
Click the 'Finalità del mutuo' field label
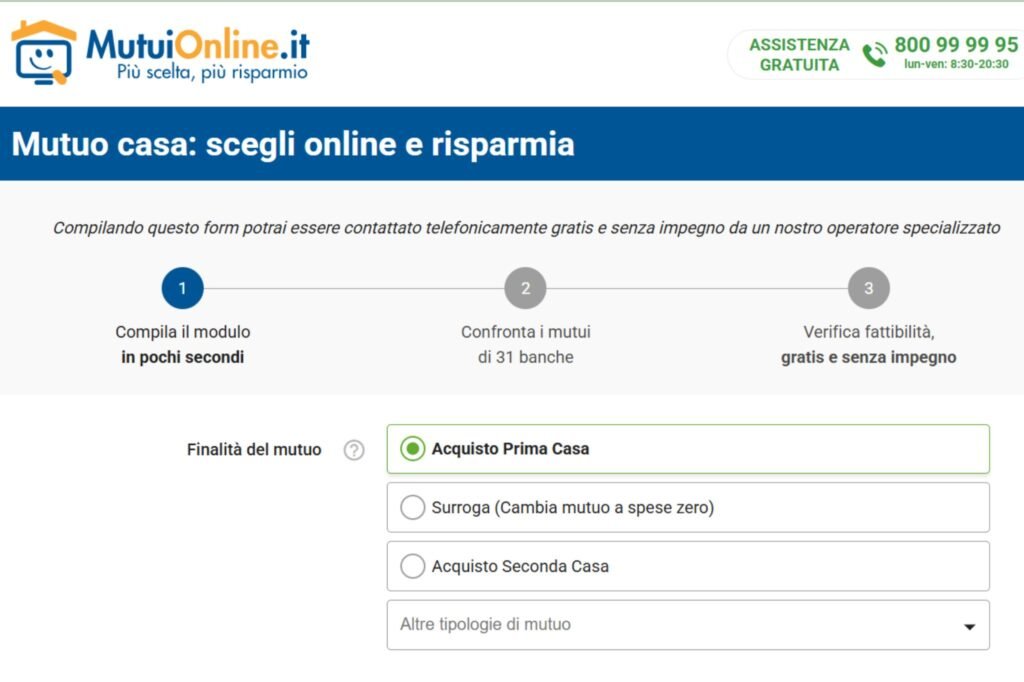coord(254,450)
